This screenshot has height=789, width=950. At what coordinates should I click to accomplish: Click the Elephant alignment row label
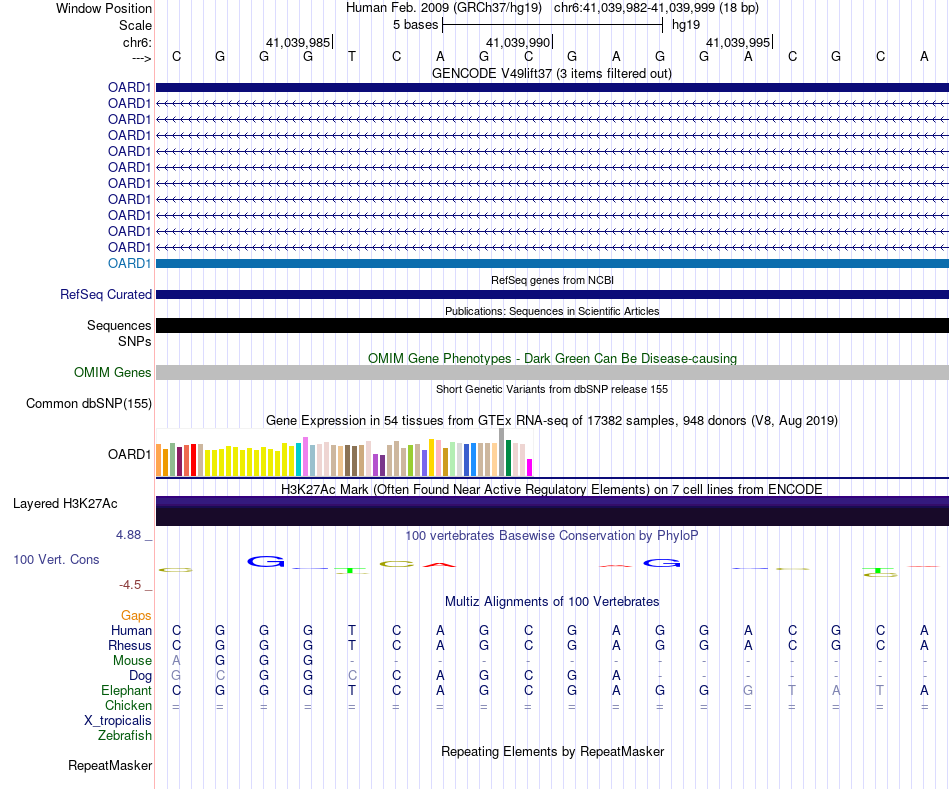[127, 691]
